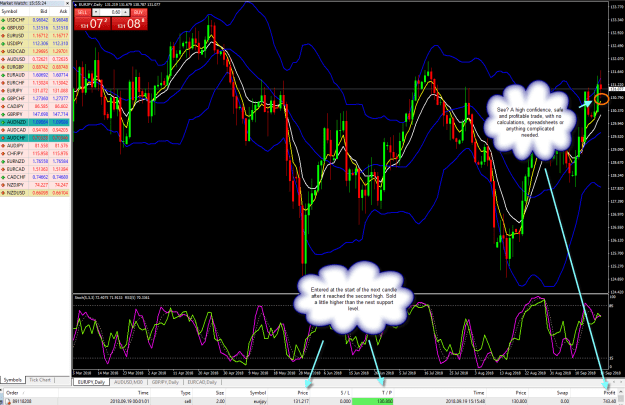
Task: Sort by the Swap column header
Action: point(562,393)
